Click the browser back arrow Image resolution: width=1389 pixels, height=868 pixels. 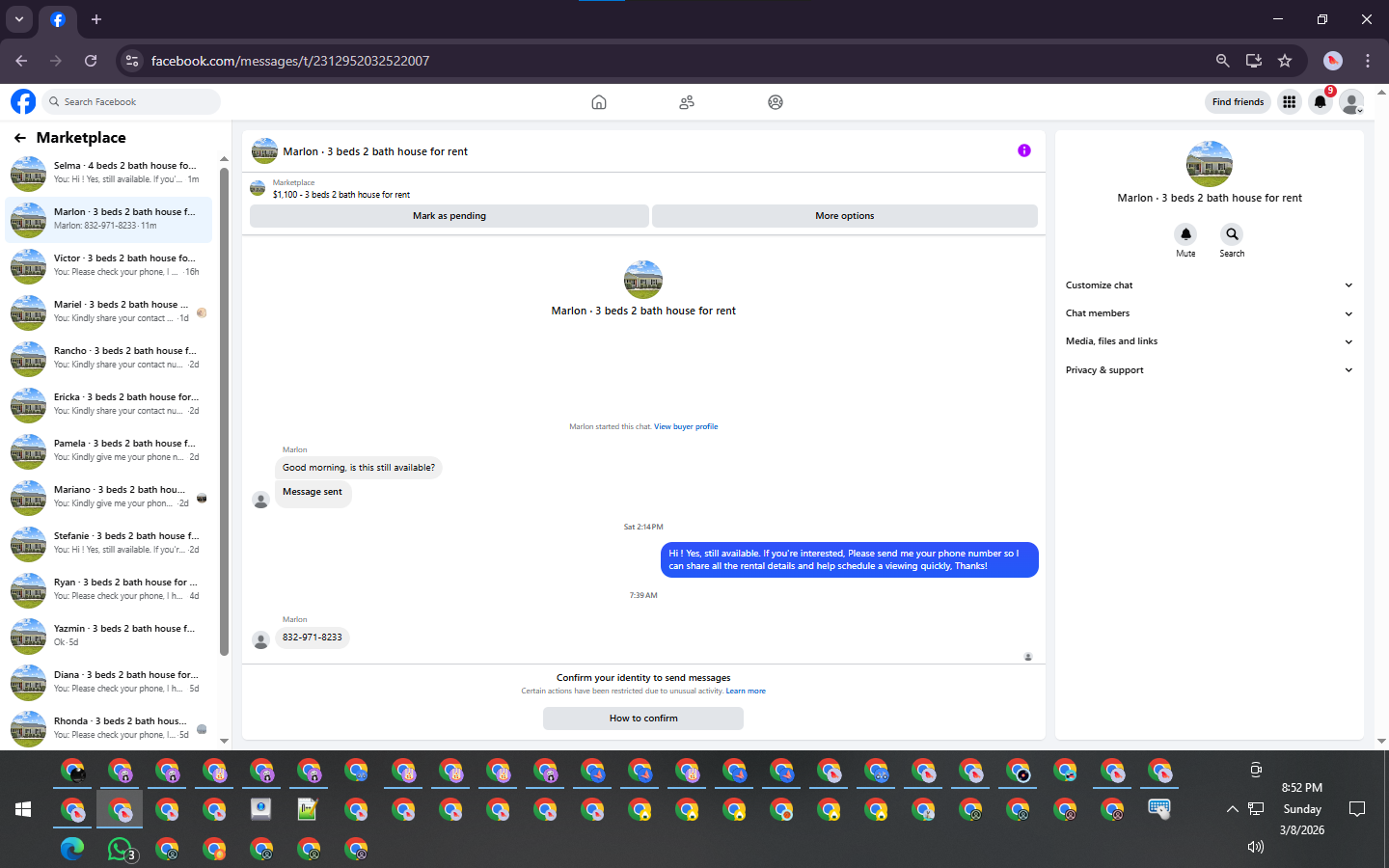(x=21, y=61)
